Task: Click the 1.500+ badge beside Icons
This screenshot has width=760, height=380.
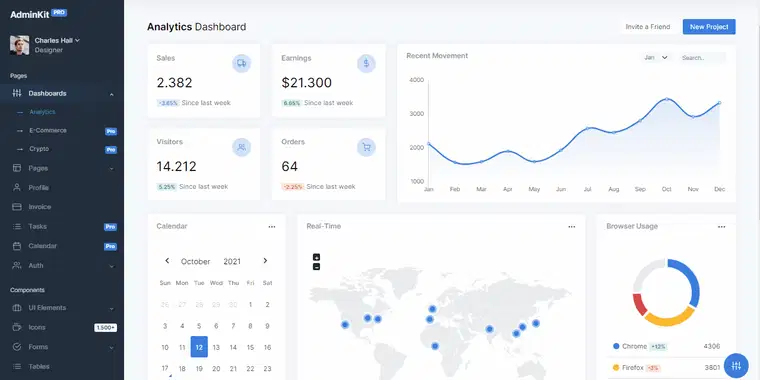Action: 105,328
